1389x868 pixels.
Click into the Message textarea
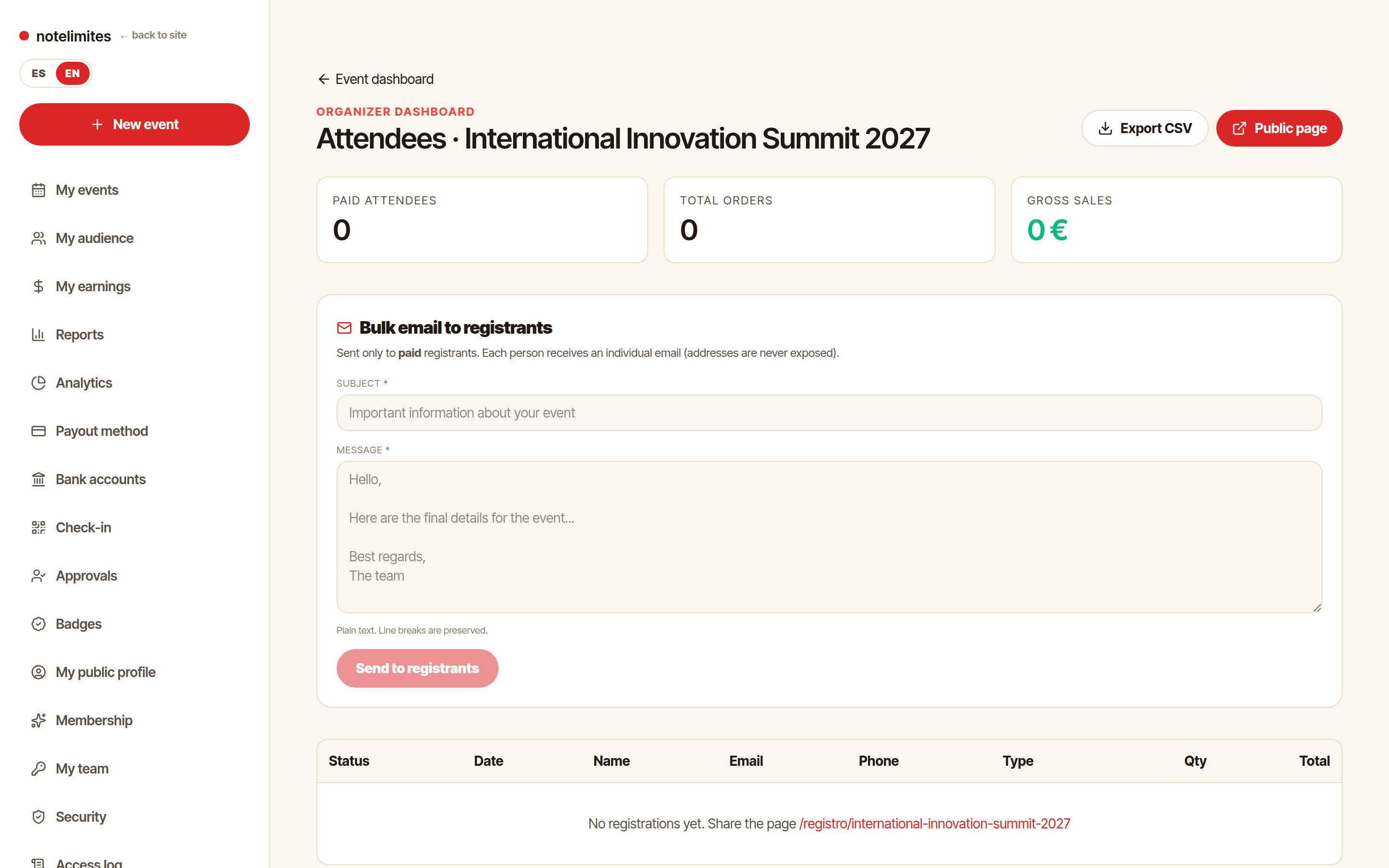click(829, 537)
